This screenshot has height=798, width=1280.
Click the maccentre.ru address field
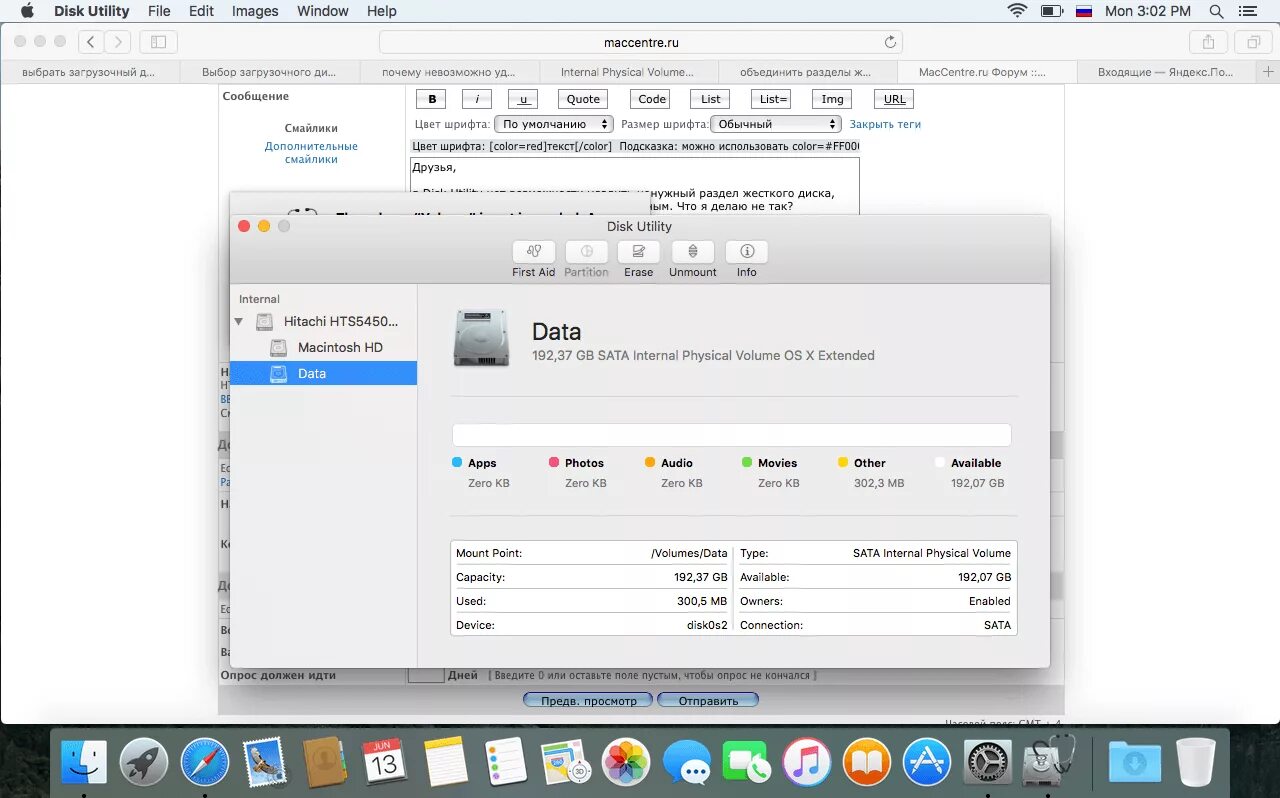[641, 42]
